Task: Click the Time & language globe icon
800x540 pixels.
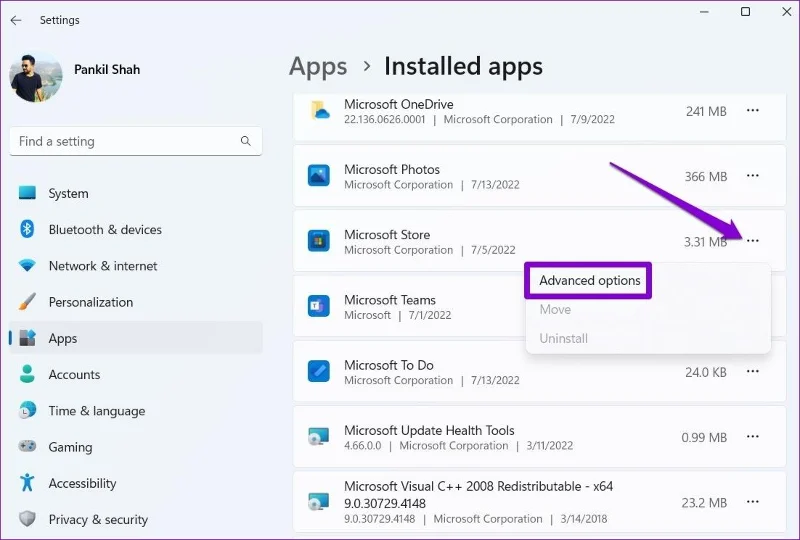Action: click(x=27, y=410)
